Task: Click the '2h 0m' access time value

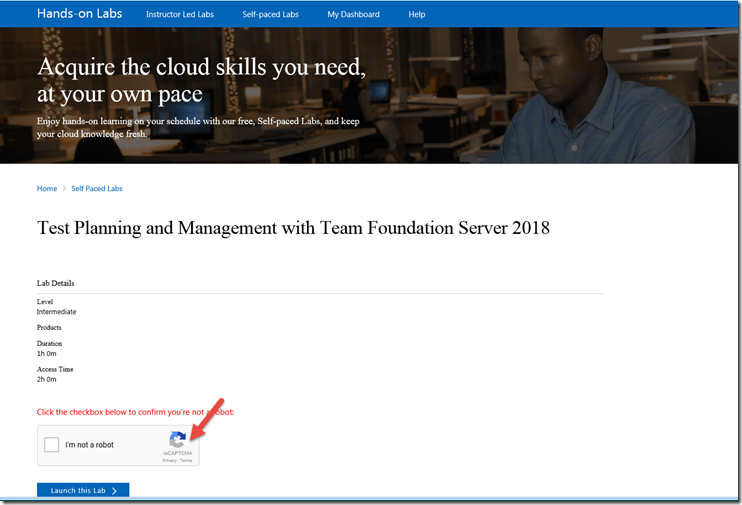Action: click(x=46, y=379)
